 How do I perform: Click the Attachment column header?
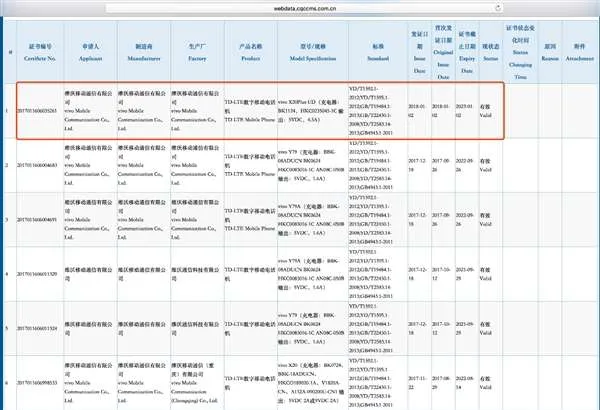pos(580,52)
